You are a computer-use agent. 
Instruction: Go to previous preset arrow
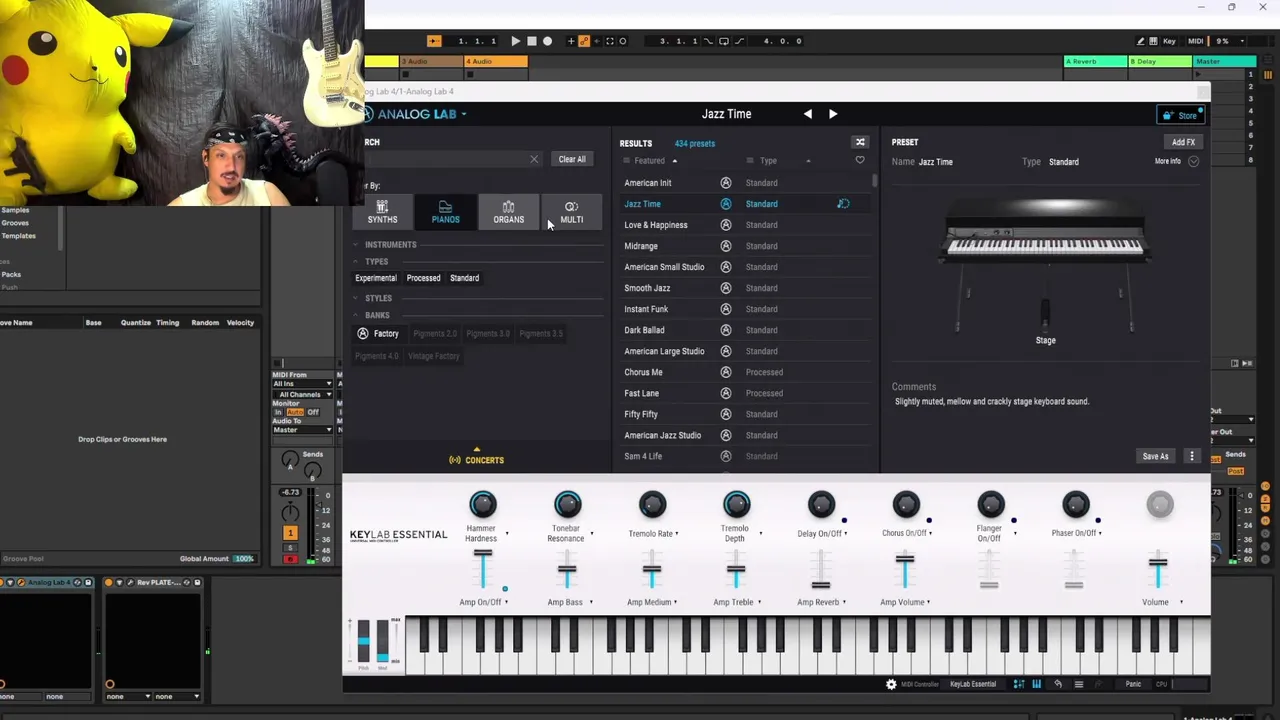(808, 114)
